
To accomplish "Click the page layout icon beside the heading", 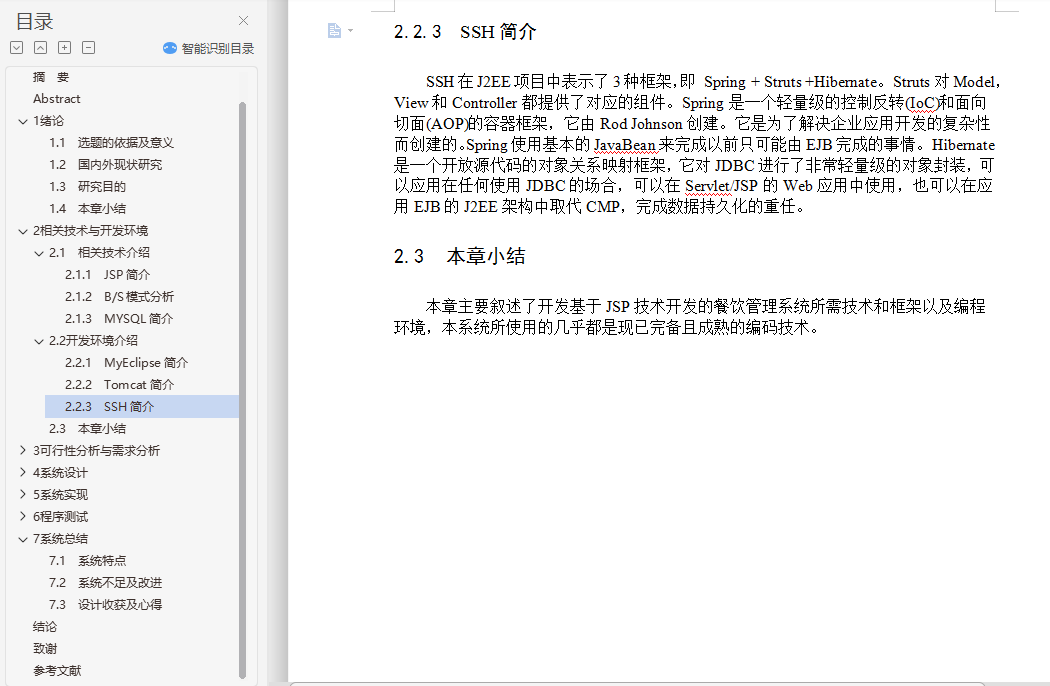I will click(334, 31).
